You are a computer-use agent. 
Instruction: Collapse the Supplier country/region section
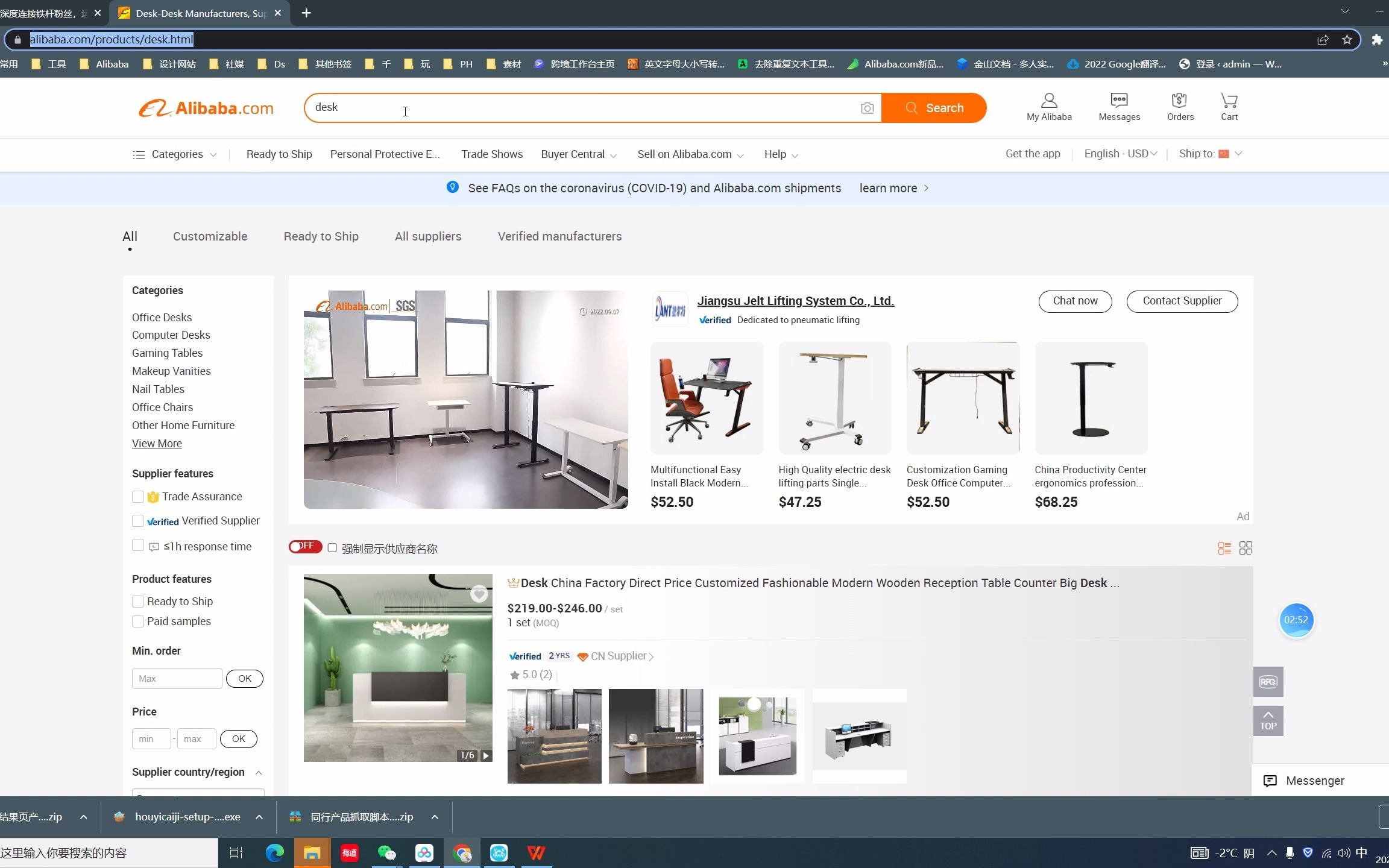pos(259,773)
